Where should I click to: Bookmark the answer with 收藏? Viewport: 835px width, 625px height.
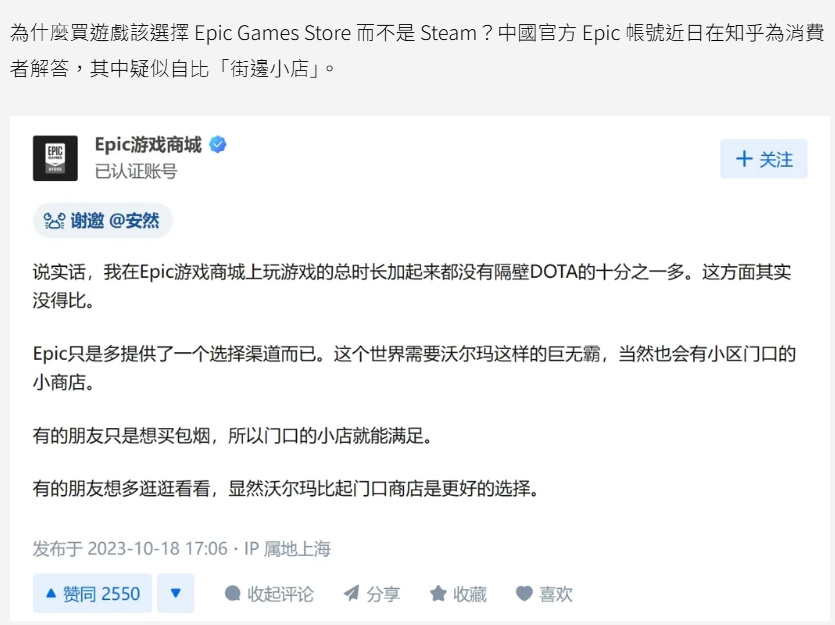(459, 594)
